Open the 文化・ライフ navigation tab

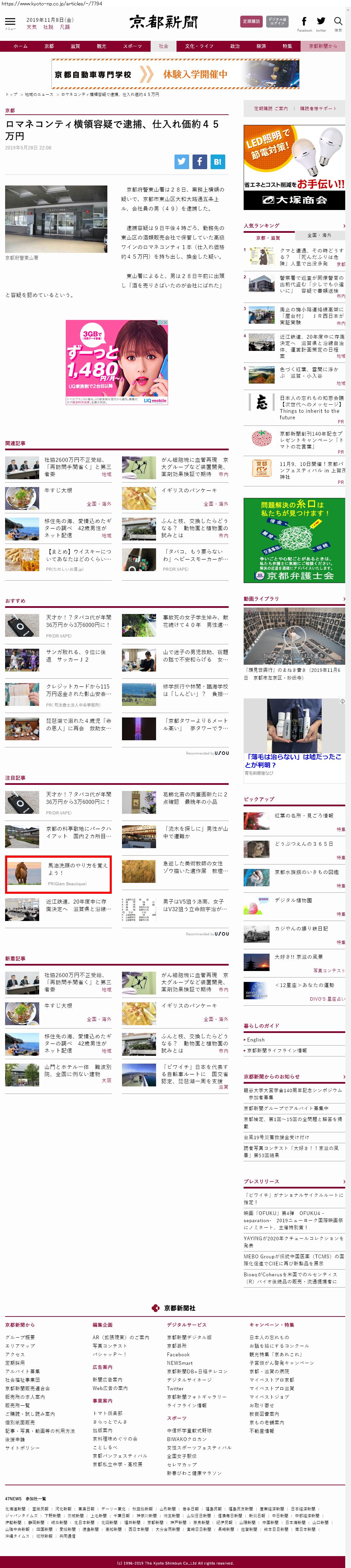pyautogui.click(x=199, y=46)
